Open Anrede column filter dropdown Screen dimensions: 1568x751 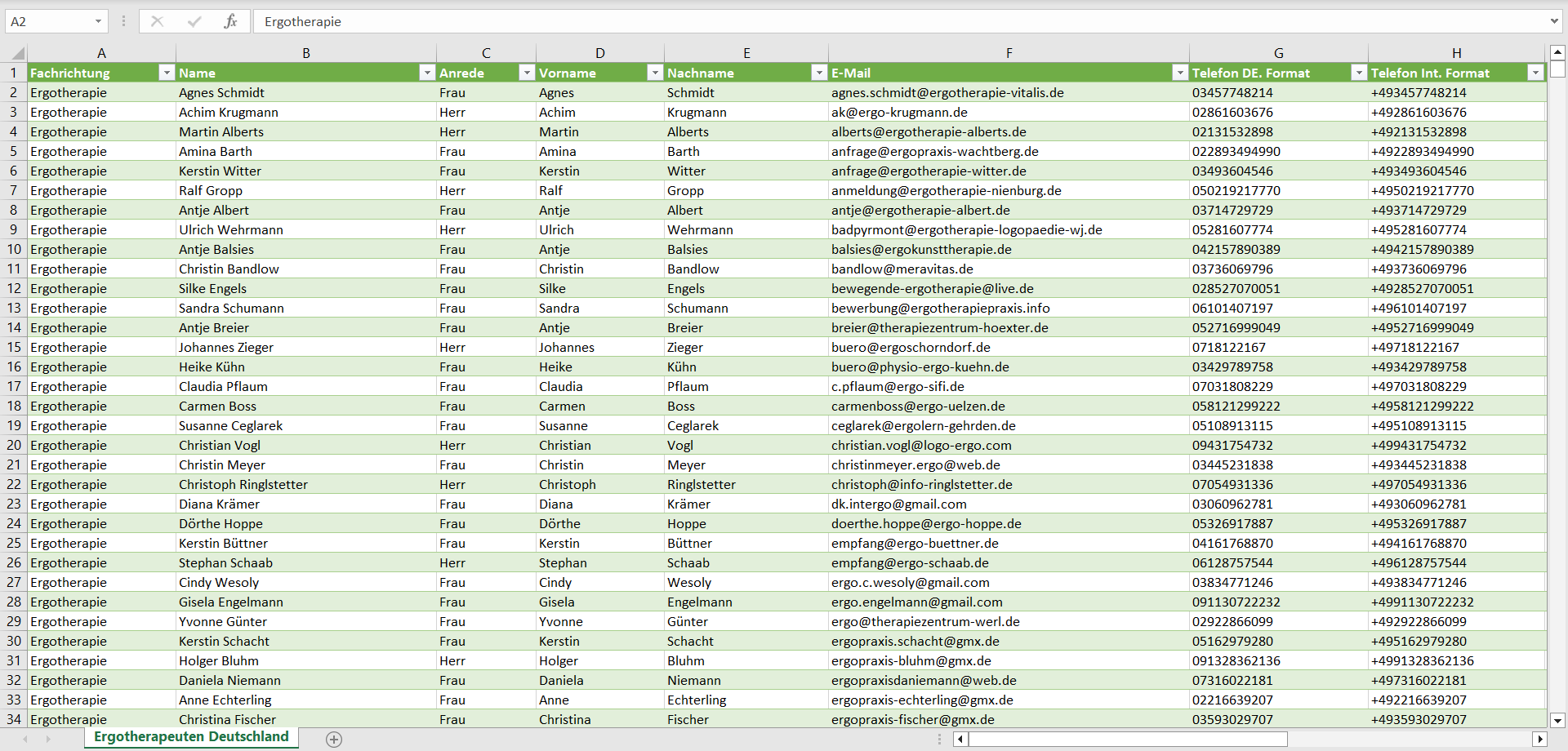click(527, 73)
